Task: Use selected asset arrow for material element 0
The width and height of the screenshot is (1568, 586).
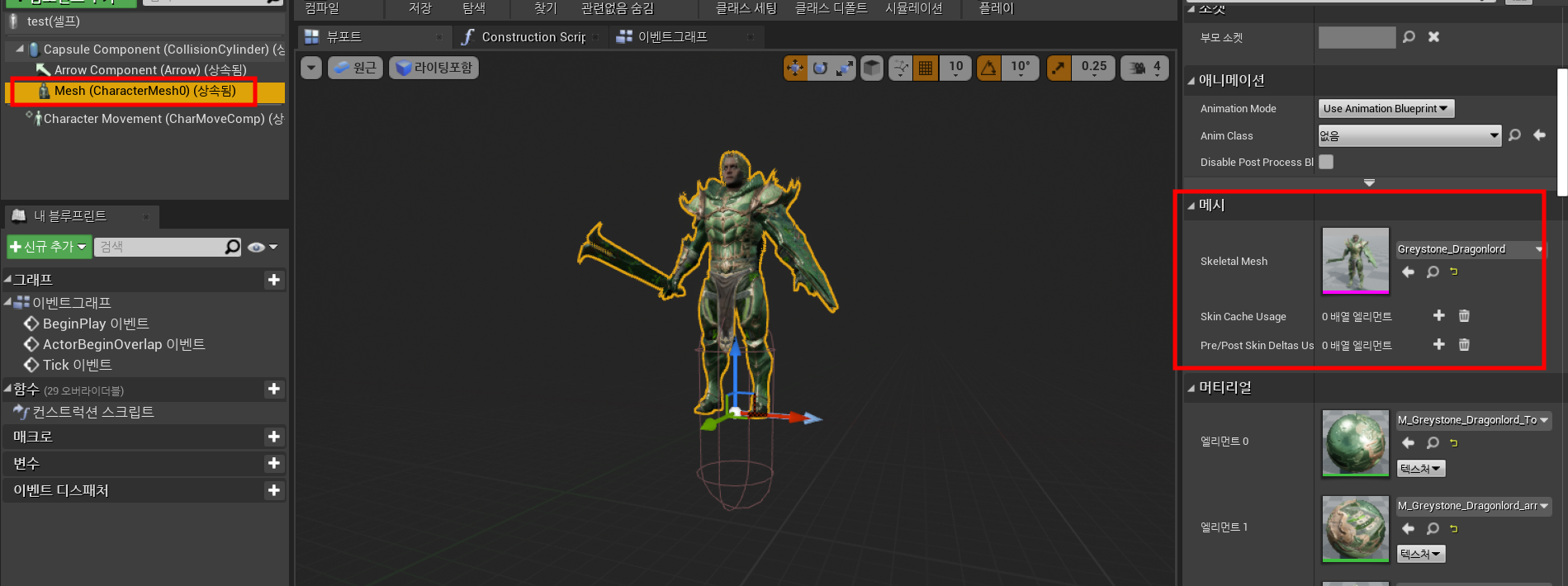Action: 1409,443
